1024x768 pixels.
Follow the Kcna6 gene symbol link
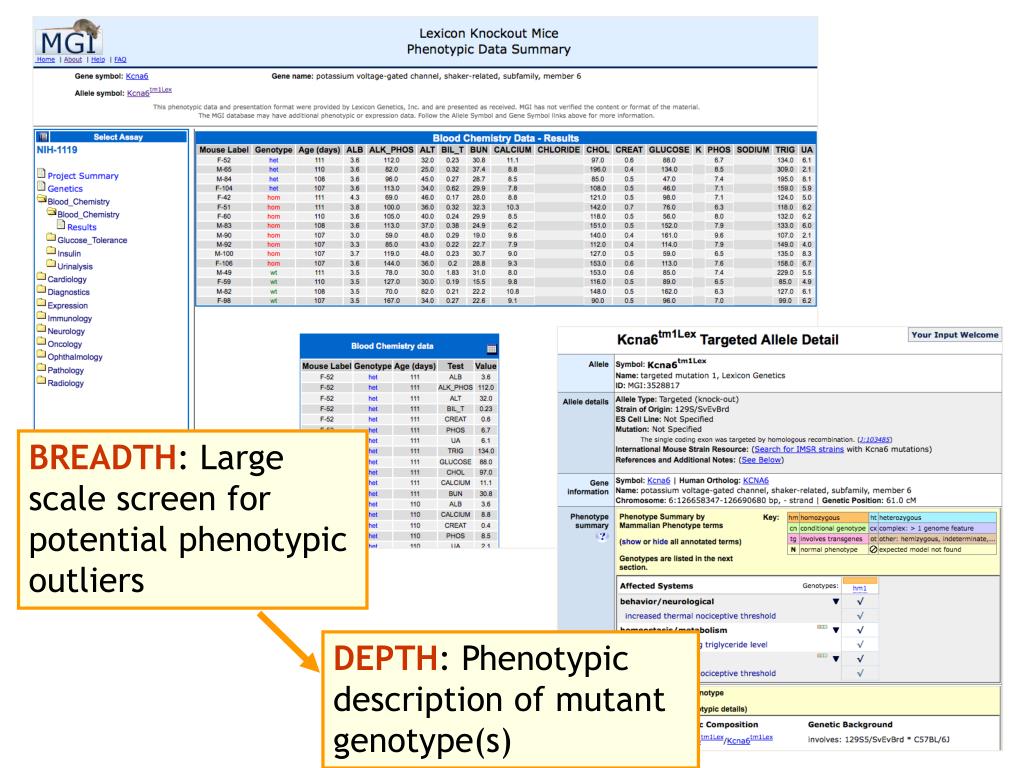(136, 76)
